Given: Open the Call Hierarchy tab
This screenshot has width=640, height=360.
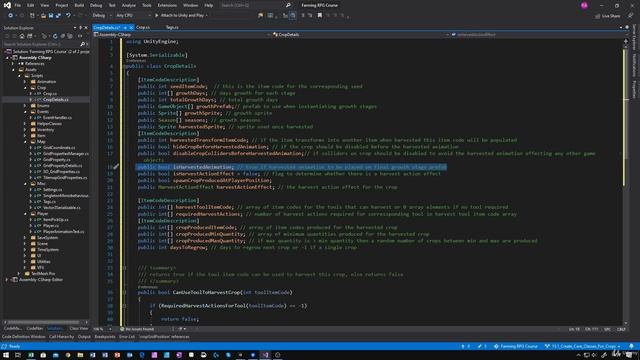Looking at the screenshot, I should [62, 337].
